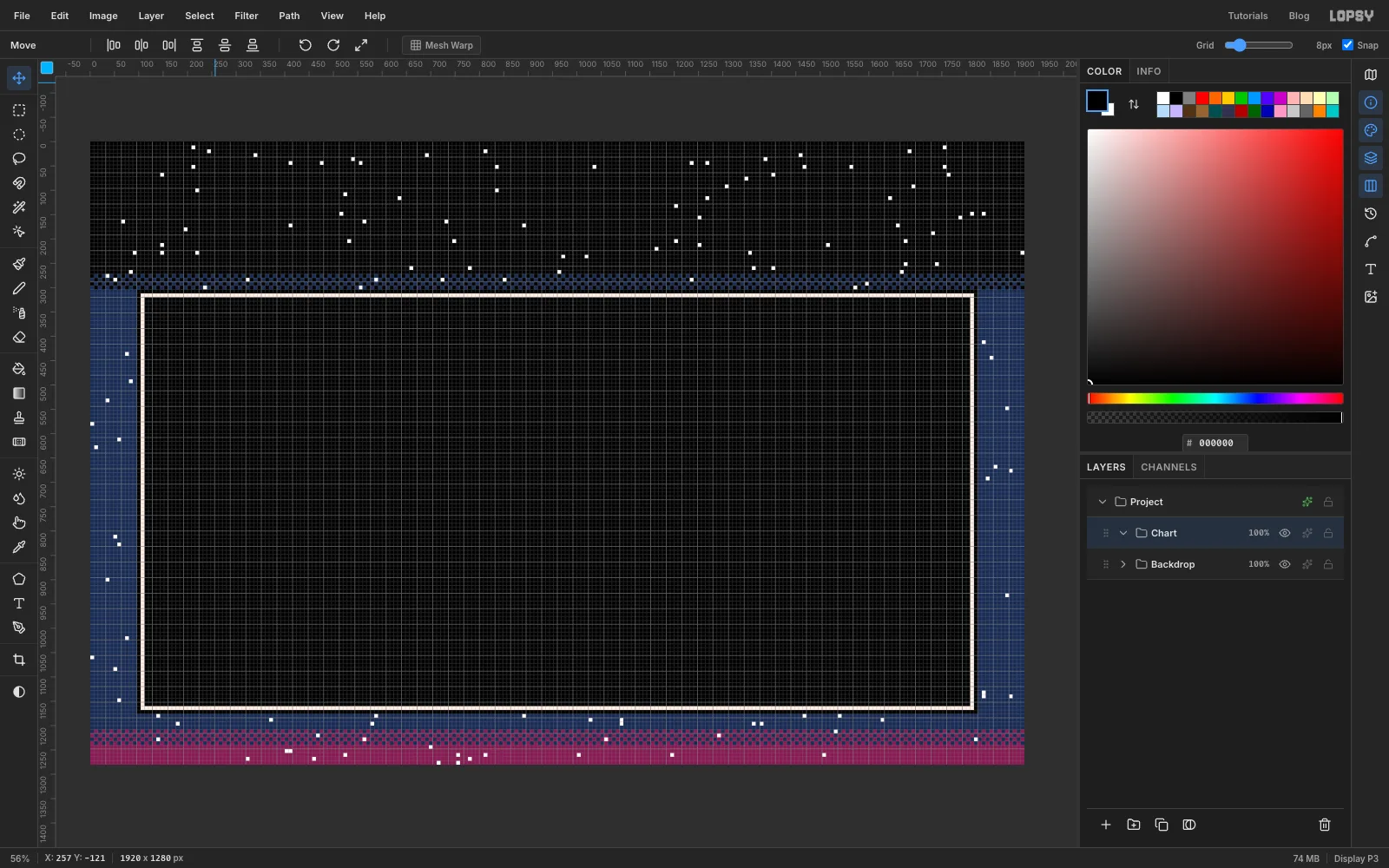Click the zoom level 56% in status bar

point(20,858)
